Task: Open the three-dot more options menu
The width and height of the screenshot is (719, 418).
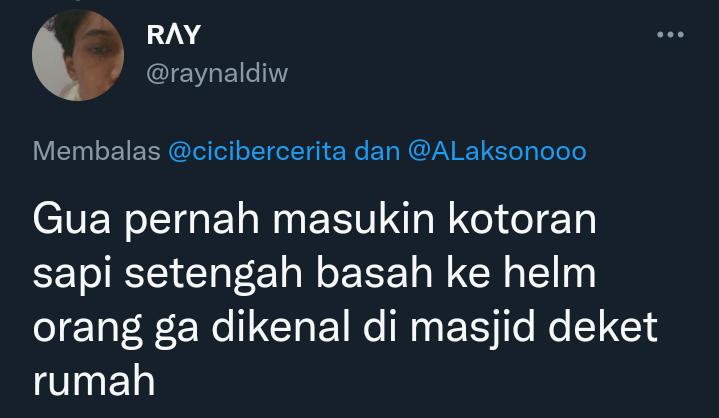Action: pyautogui.click(x=670, y=35)
